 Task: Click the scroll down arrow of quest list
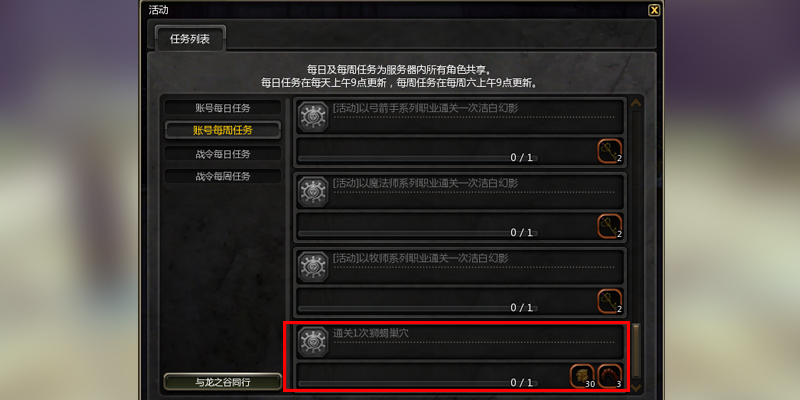[636, 388]
